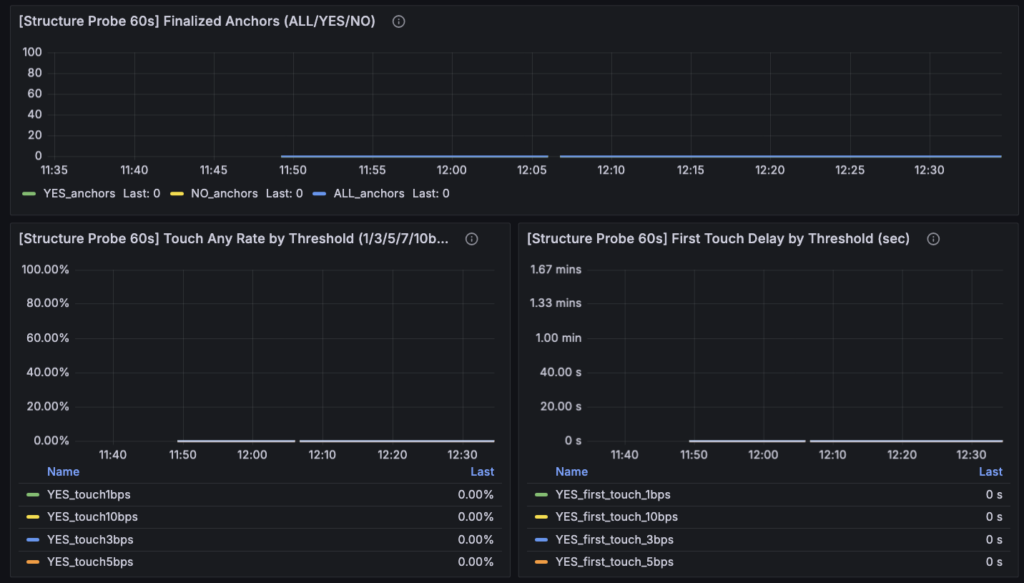Open Touch Any Rate panel title menu

pos(234,239)
